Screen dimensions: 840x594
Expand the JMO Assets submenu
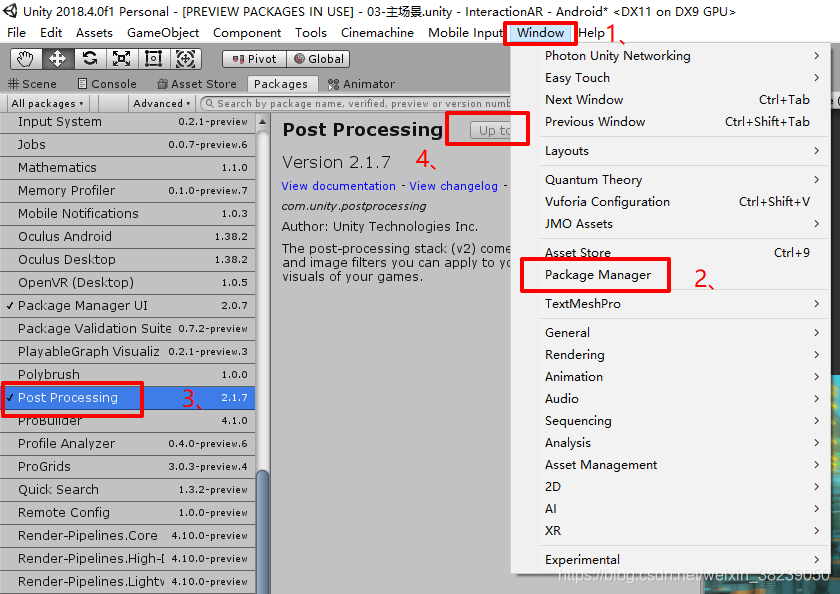click(x=671, y=224)
